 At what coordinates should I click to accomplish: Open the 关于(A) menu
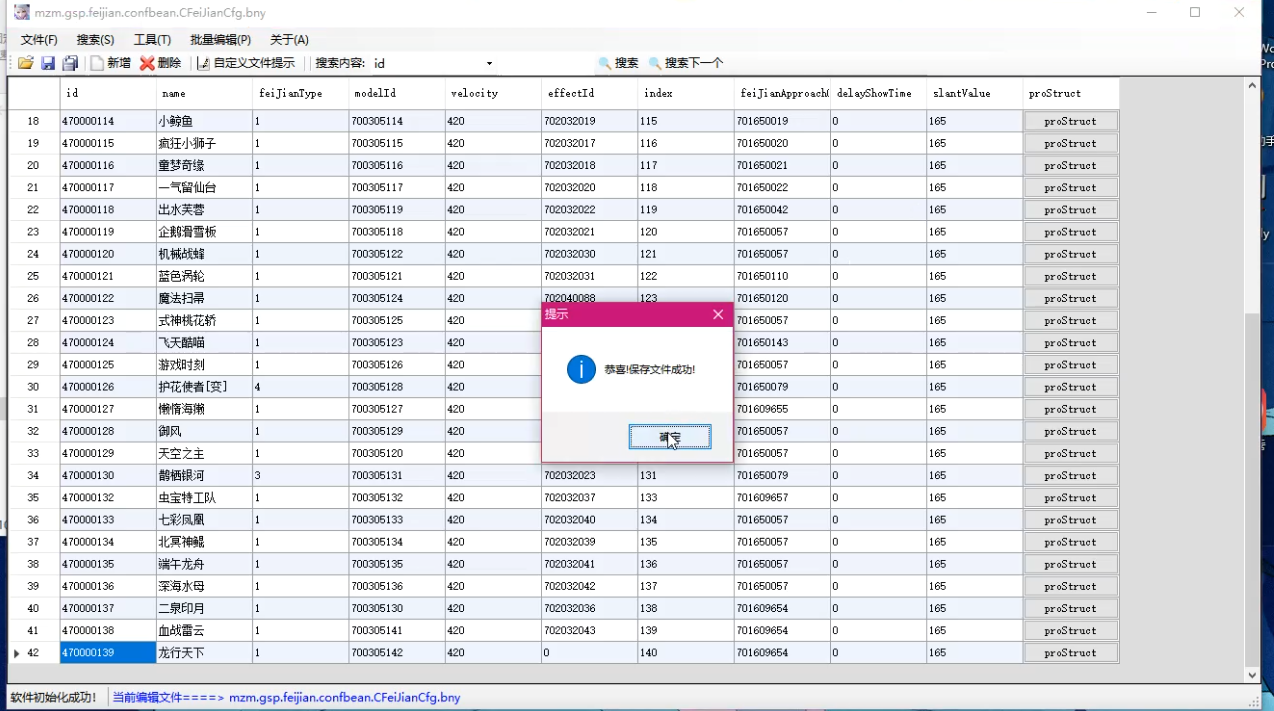289,40
